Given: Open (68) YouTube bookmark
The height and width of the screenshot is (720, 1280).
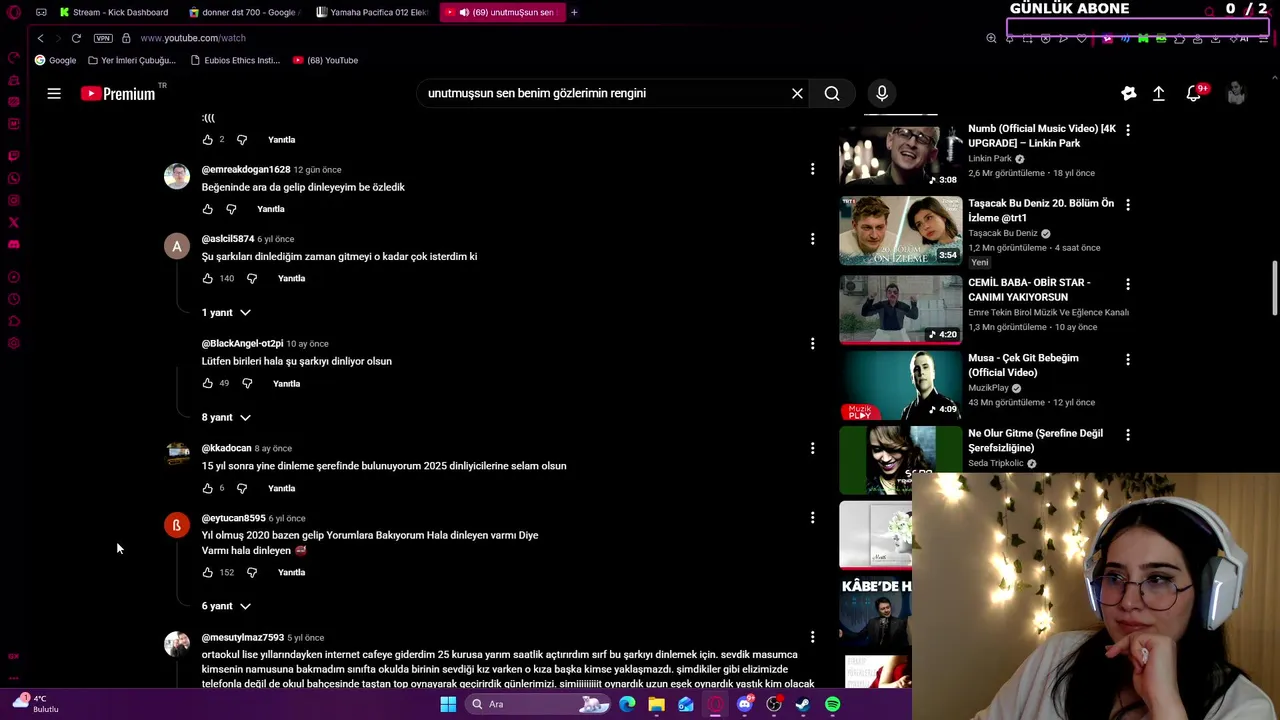Looking at the screenshot, I should coord(326,60).
